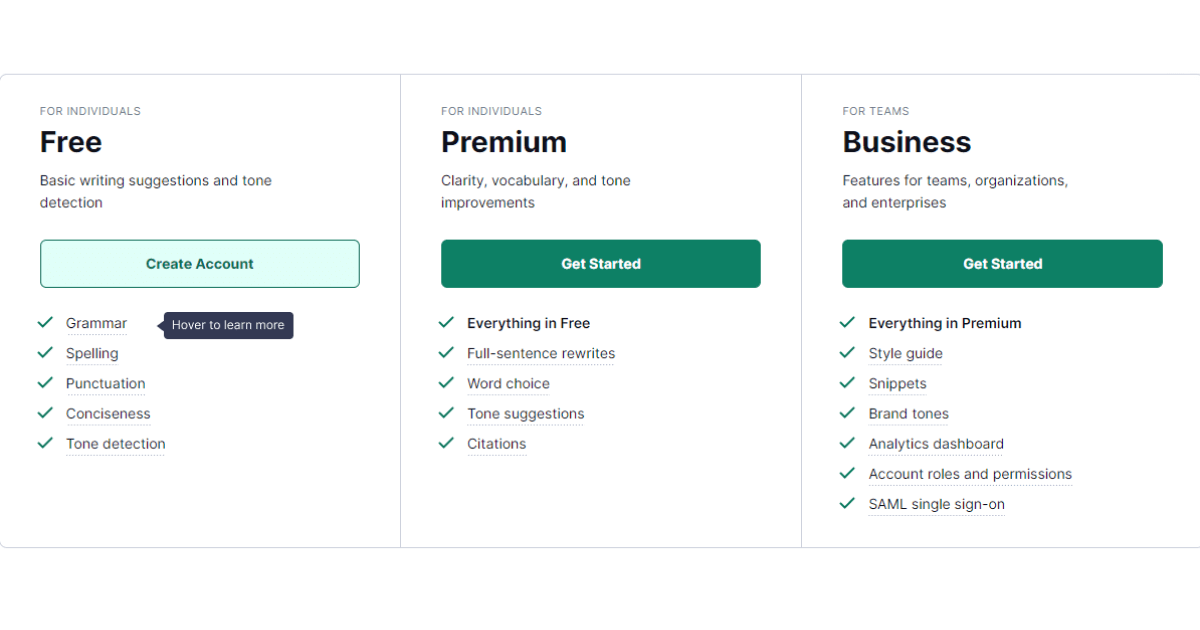
Task: Click the Hover to learn more tooltip
Action: pyautogui.click(x=229, y=325)
